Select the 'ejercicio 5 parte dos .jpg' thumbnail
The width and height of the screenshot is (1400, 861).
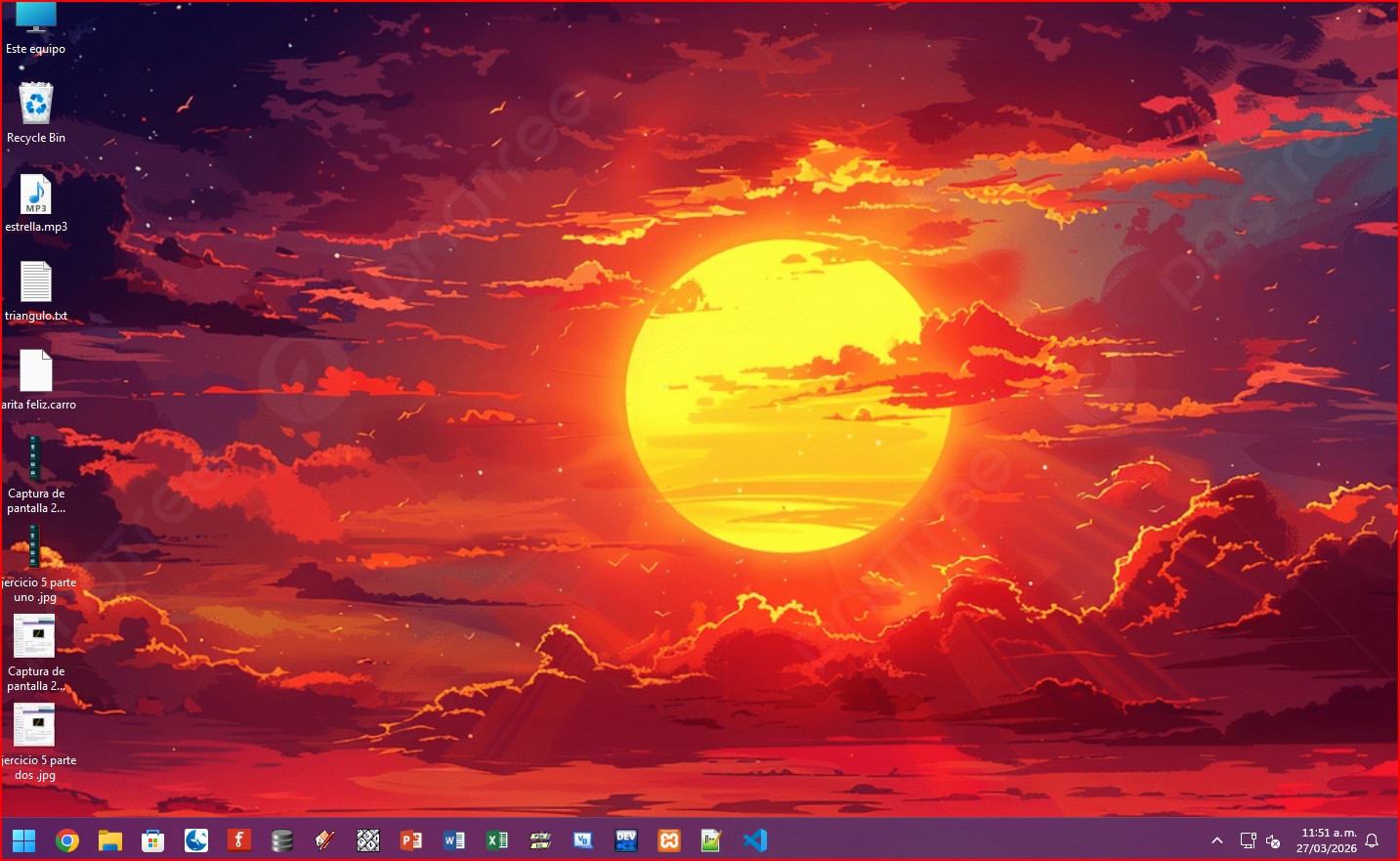34,726
